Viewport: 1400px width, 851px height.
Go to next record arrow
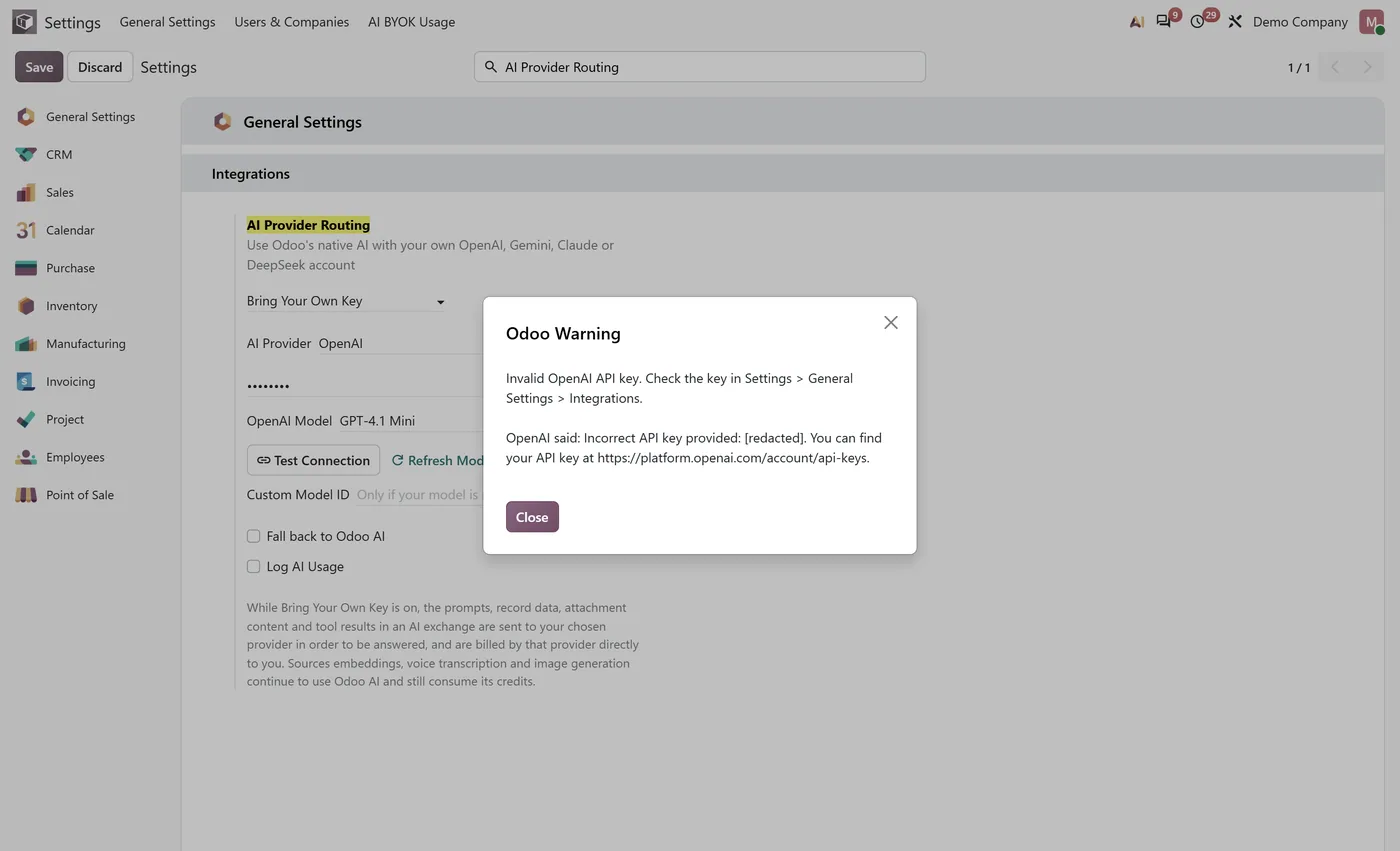pos(1367,67)
